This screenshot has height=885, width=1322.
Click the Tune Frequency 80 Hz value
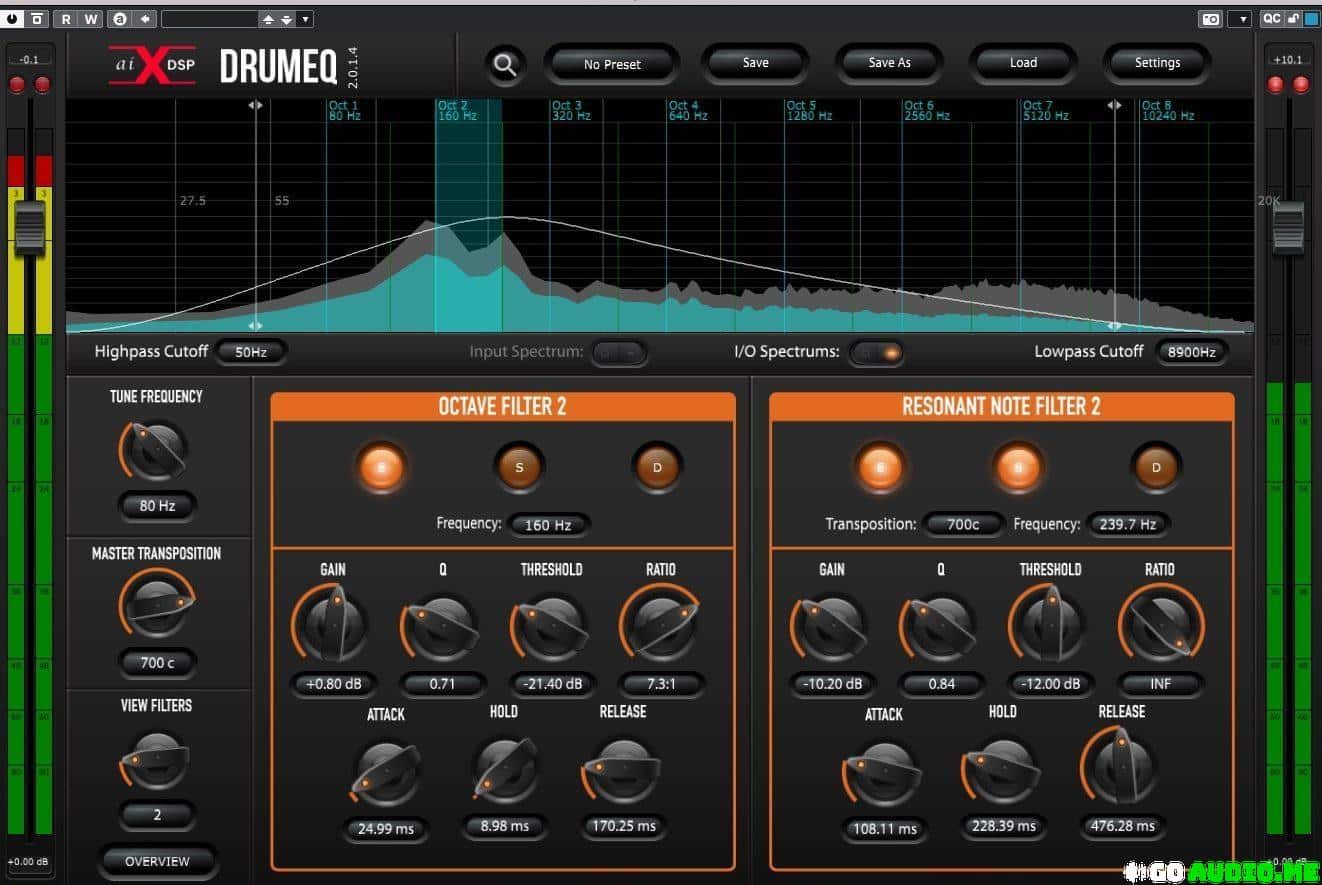pyautogui.click(x=157, y=506)
